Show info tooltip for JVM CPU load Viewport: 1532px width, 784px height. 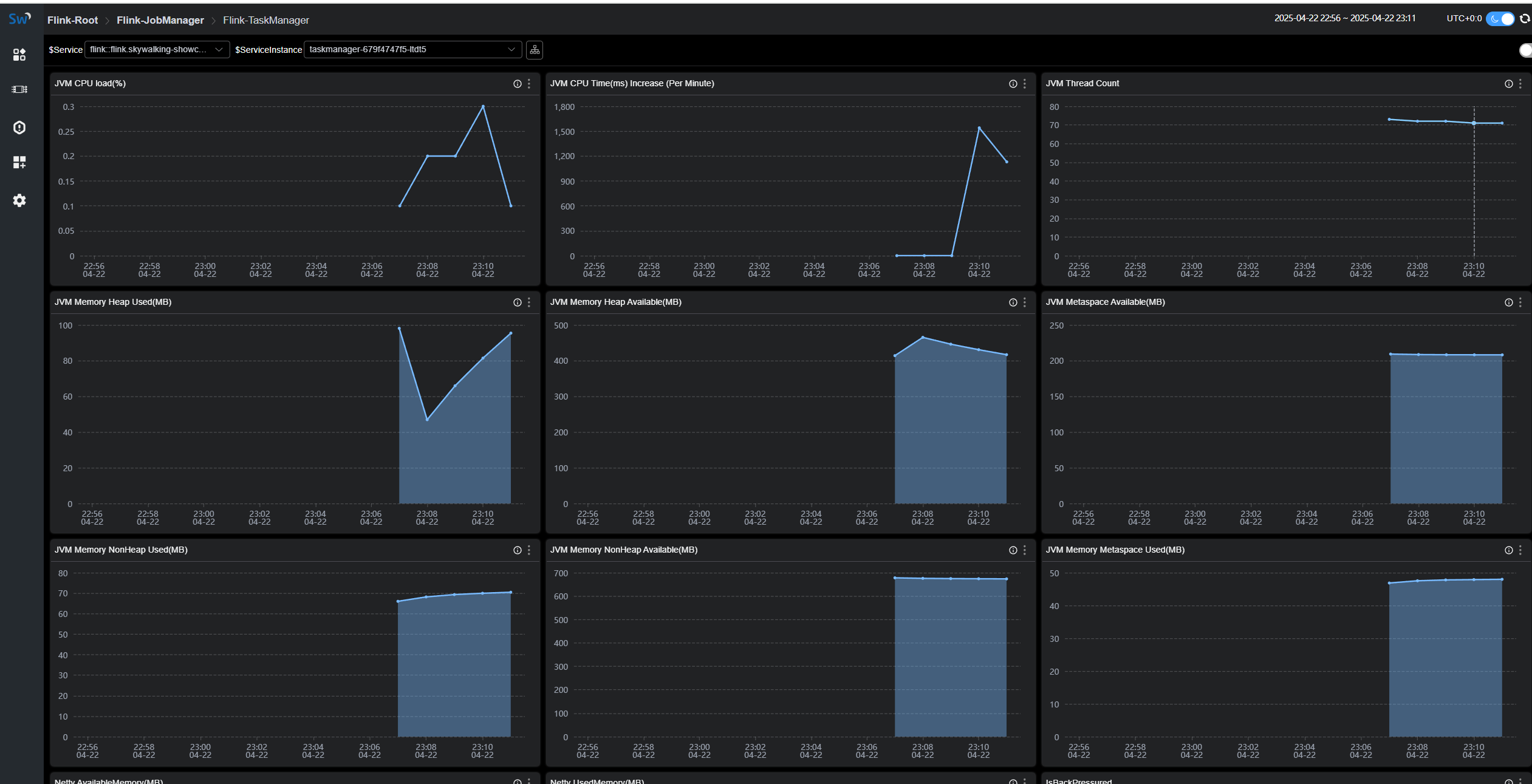click(518, 84)
